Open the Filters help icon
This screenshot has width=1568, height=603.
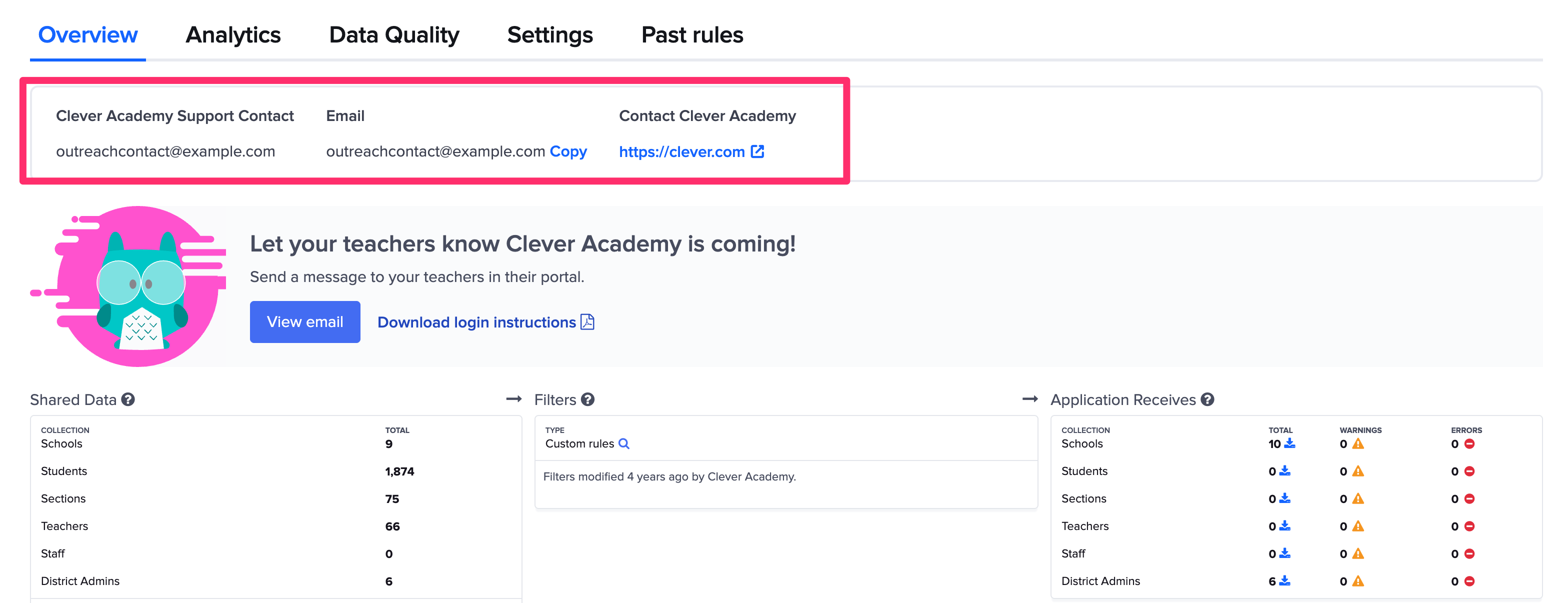pyautogui.click(x=587, y=399)
